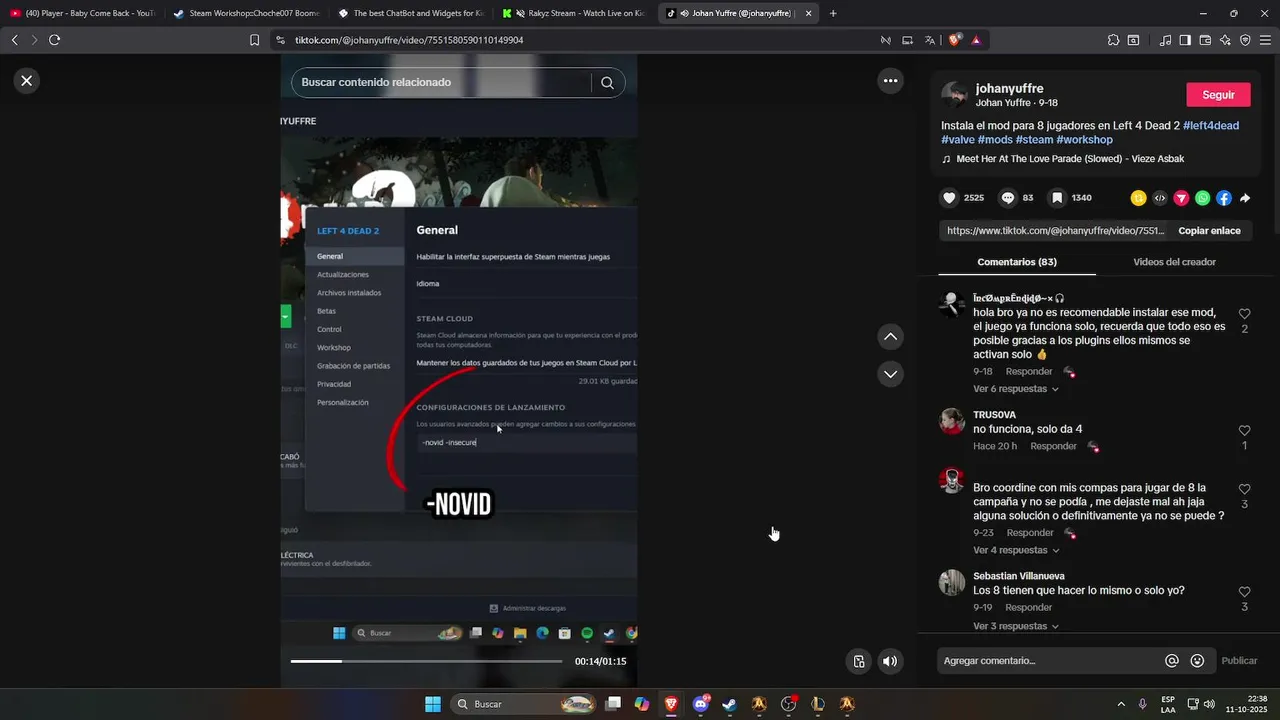The width and height of the screenshot is (1280, 720).
Task: Open a new browser tab with plus
Action: (x=833, y=13)
